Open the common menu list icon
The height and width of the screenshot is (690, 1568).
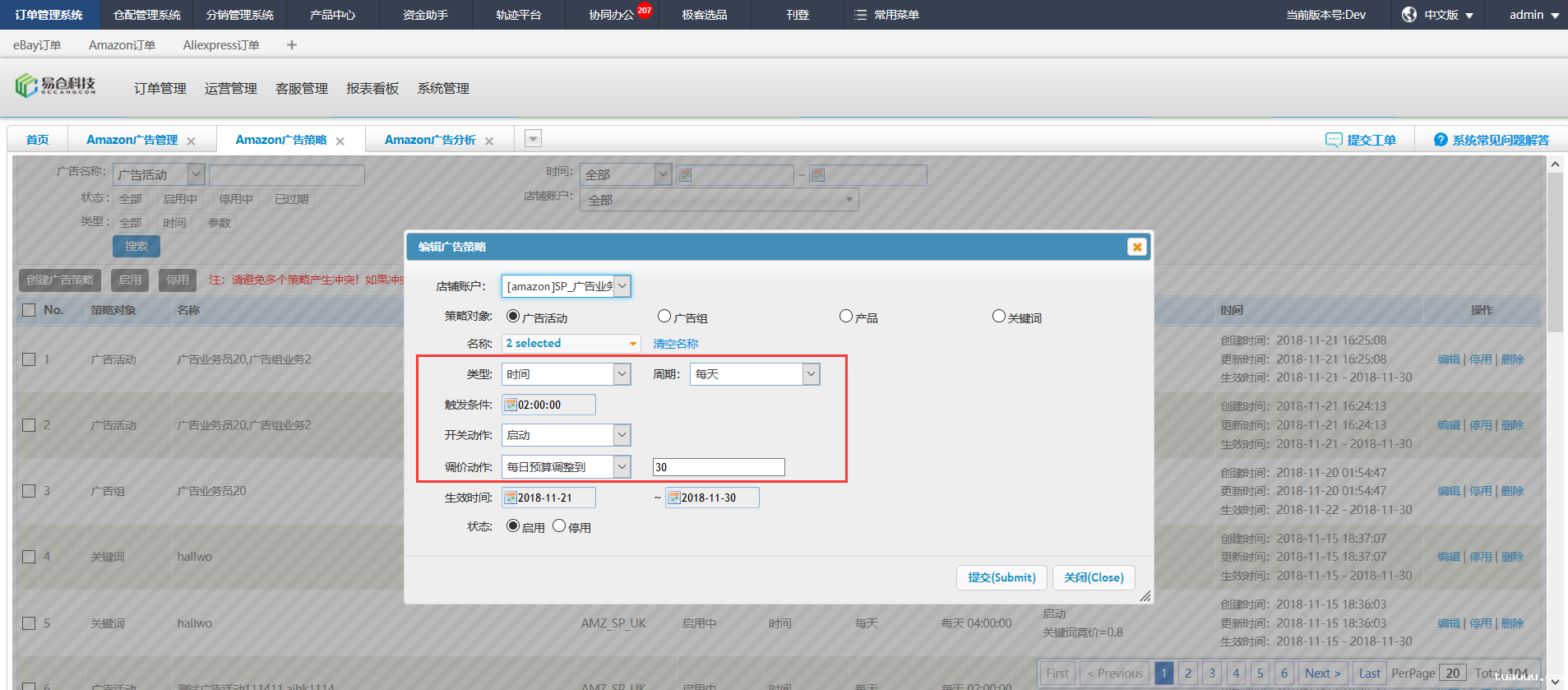(860, 15)
